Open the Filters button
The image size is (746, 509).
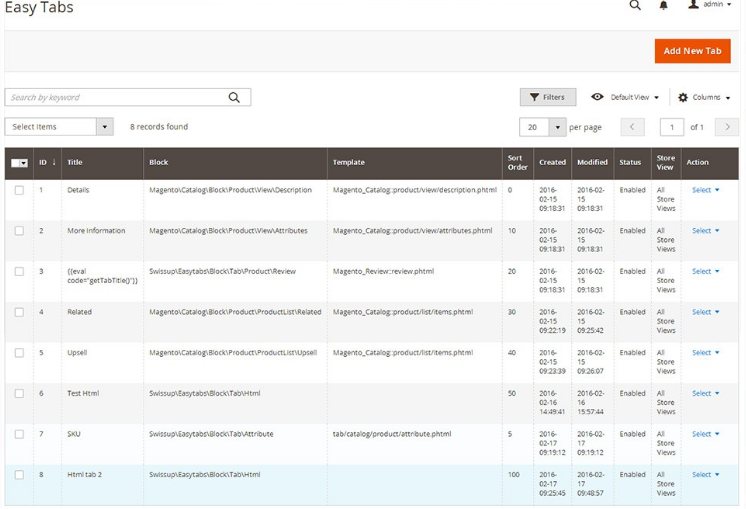pos(547,97)
